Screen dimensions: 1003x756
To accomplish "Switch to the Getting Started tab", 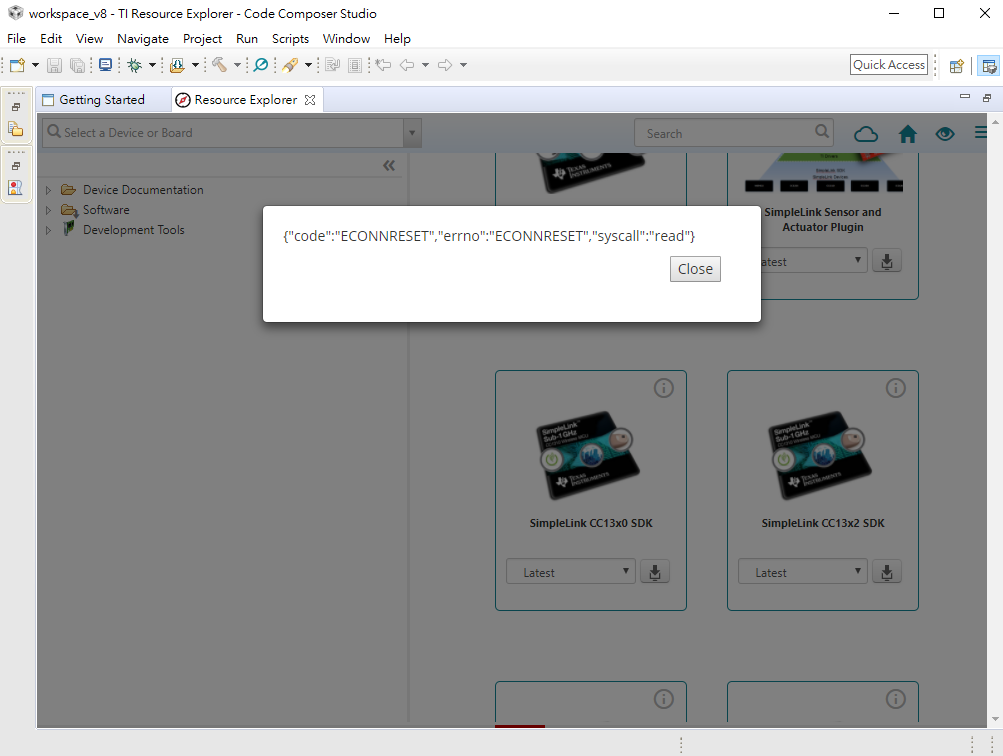I will [102, 100].
